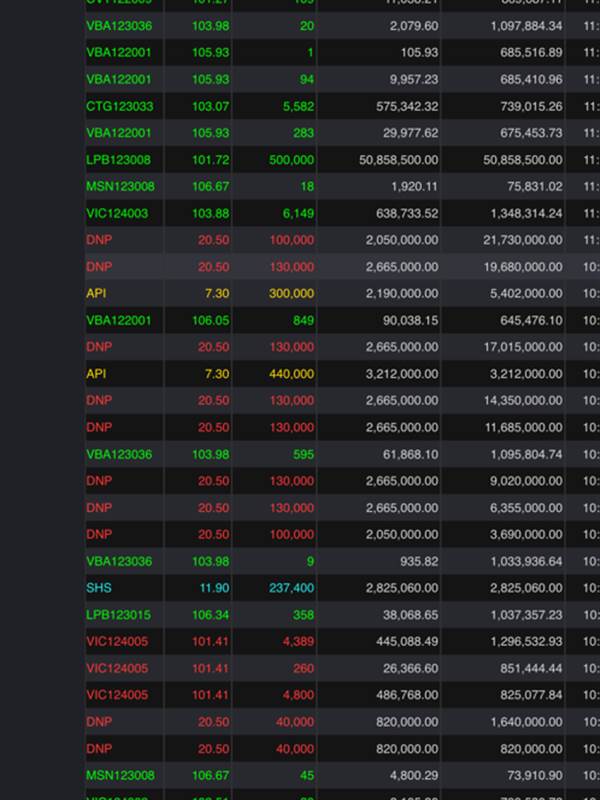The image size is (600, 800).
Task: Select the value 1,348,314.24
Action: [527, 213]
